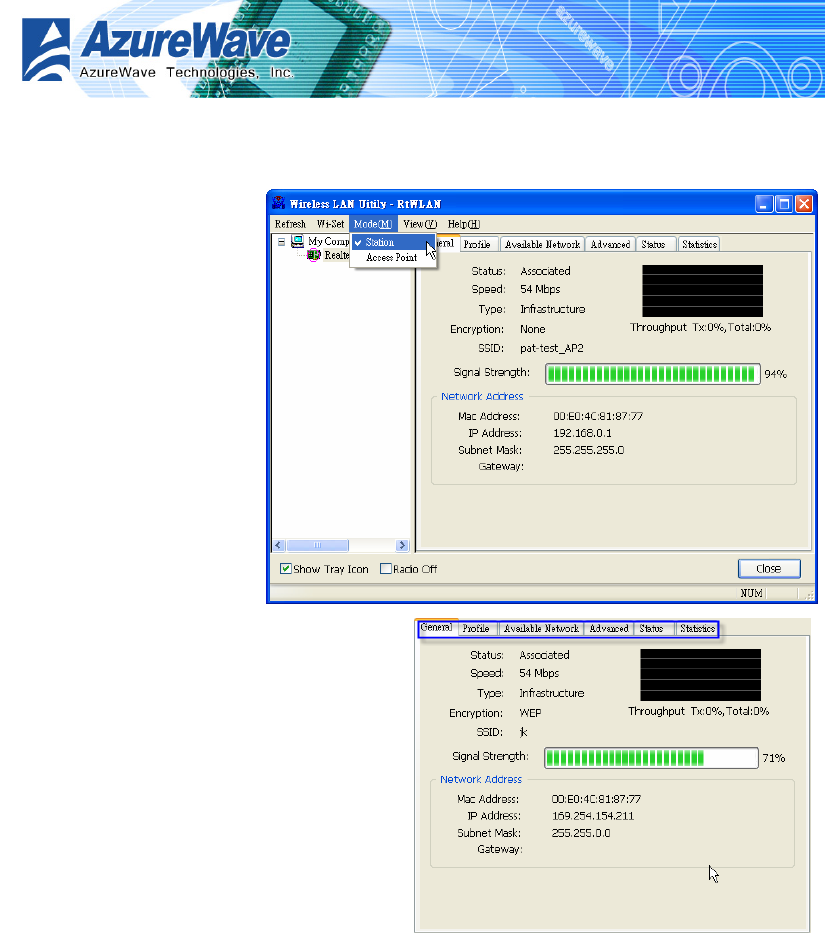Maximize the Wireless LAN Utility window
The width and height of the screenshot is (825, 933).
click(x=785, y=204)
